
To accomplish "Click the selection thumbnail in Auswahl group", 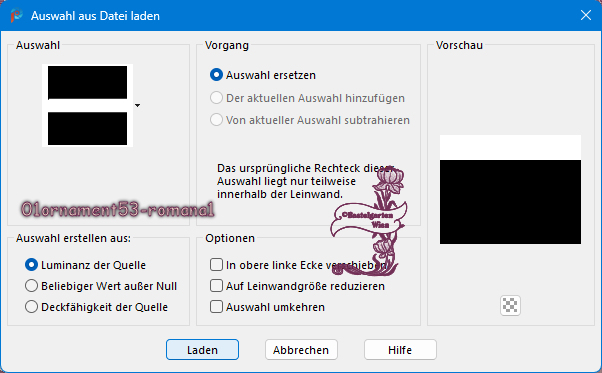I will click(x=88, y=105).
